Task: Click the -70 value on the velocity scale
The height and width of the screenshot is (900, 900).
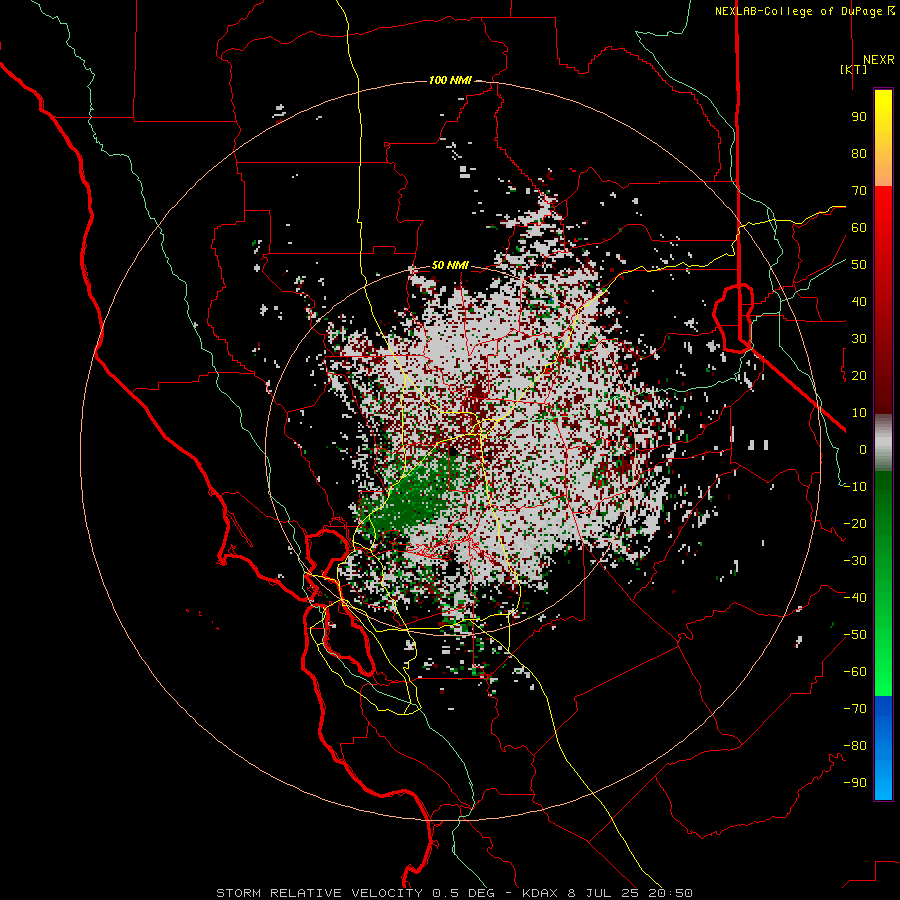Action: pos(855,709)
